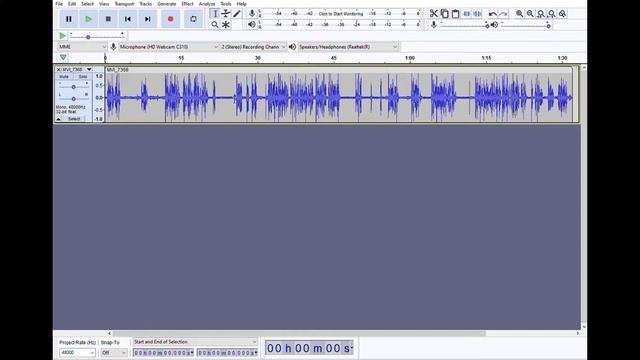Image resolution: width=640 pixels, height=360 pixels.
Task: Close the MVI_7368 track with X
Action: [x=58, y=70]
